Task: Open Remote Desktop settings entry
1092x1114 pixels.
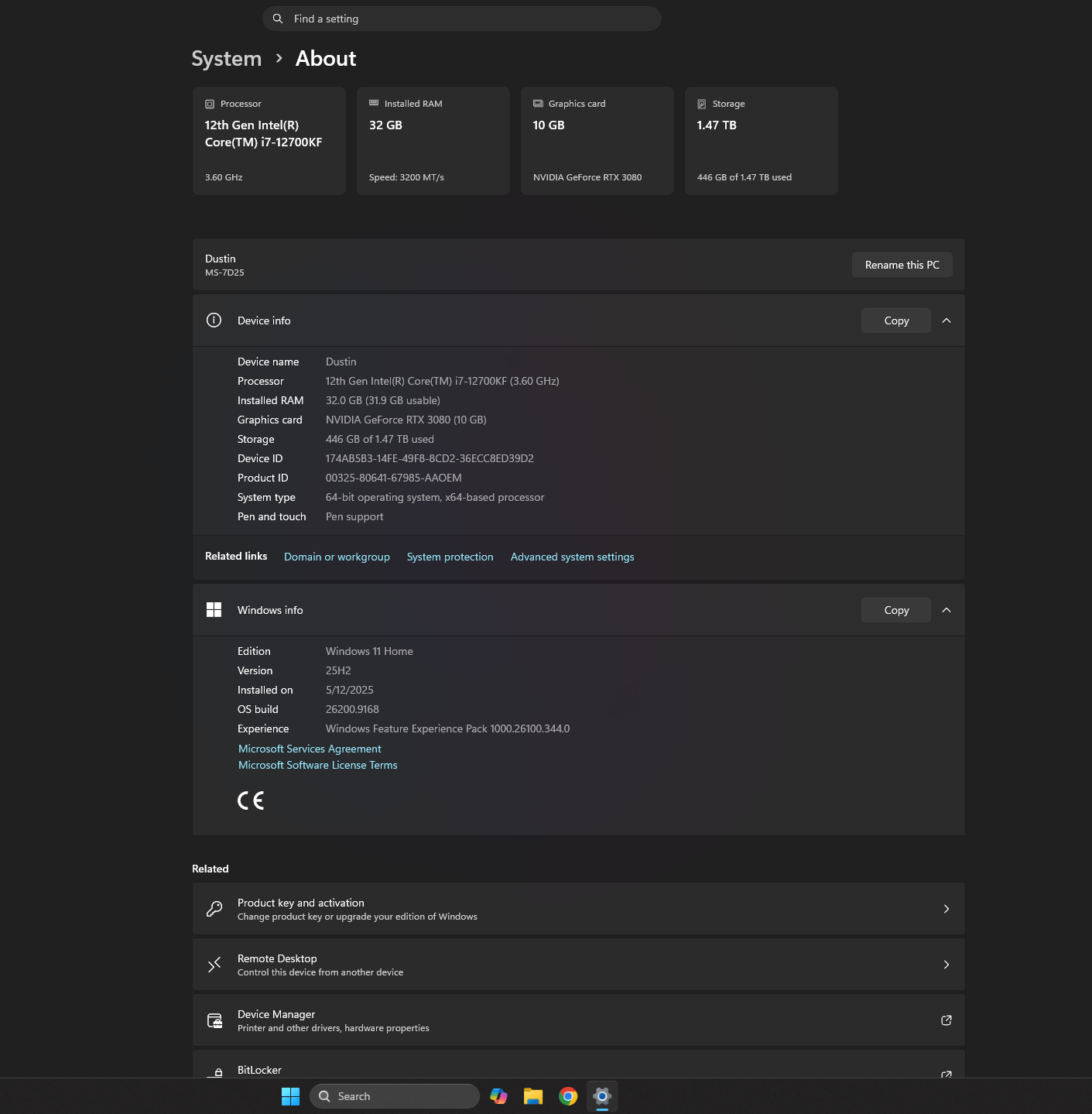Action: pos(579,965)
